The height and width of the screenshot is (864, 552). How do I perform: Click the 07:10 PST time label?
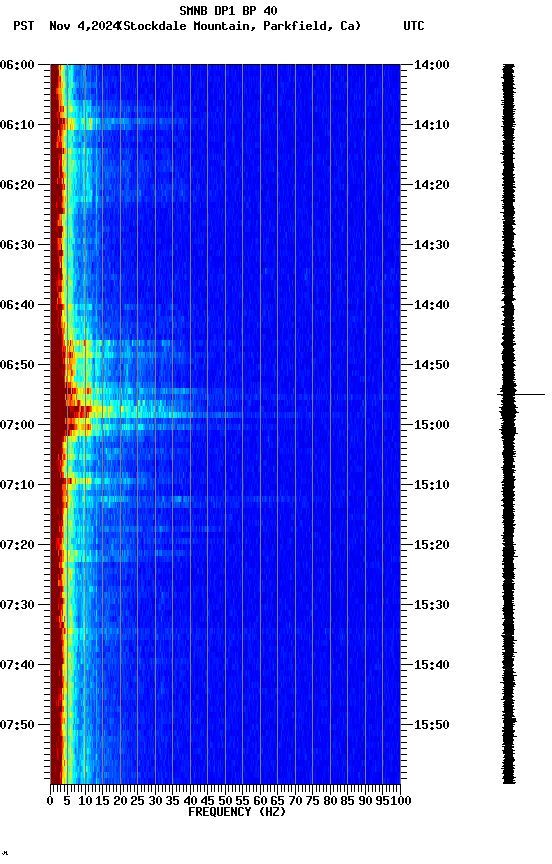pyautogui.click(x=17, y=485)
